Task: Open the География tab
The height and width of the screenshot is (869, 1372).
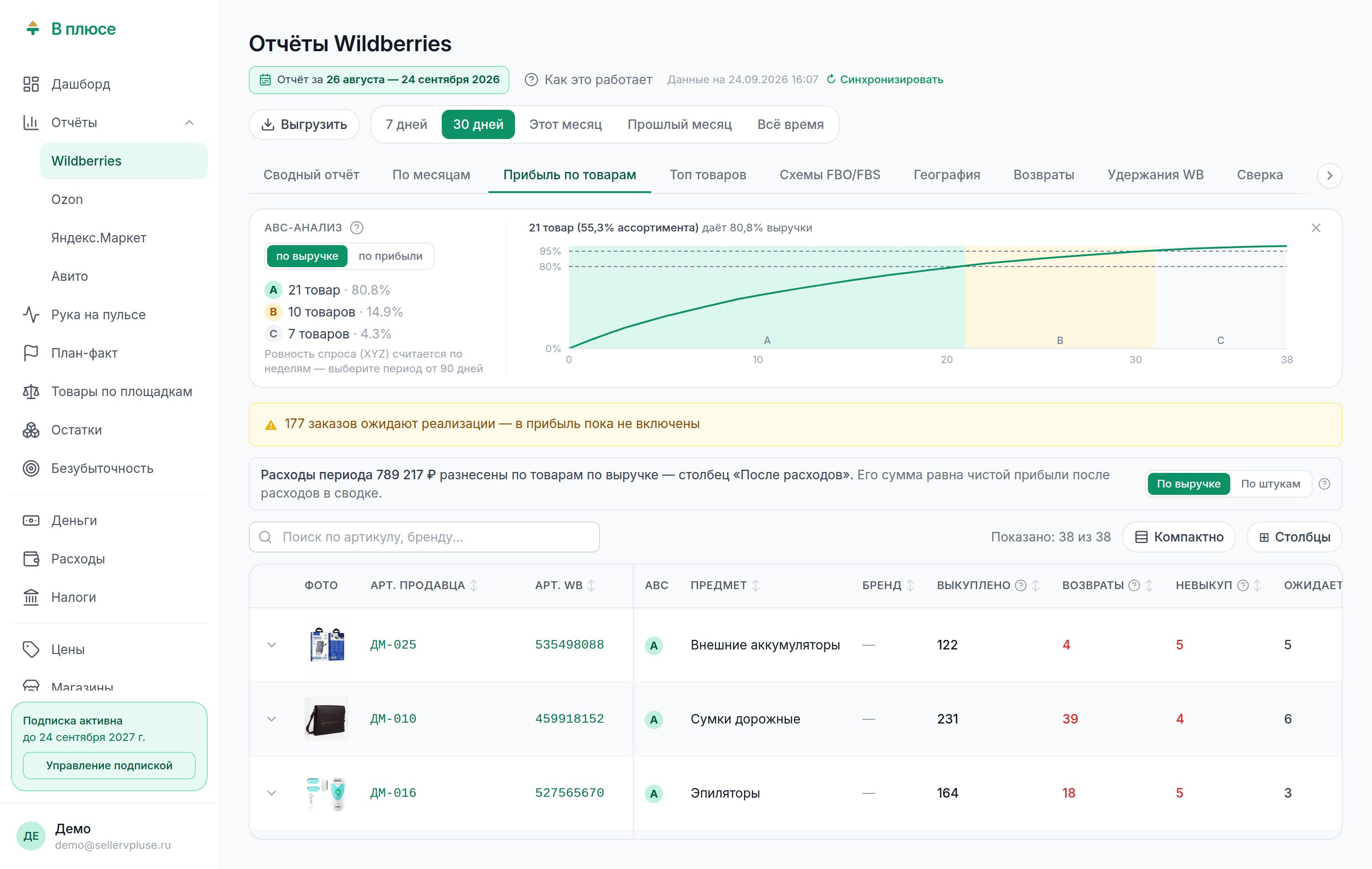Action: tap(947, 175)
